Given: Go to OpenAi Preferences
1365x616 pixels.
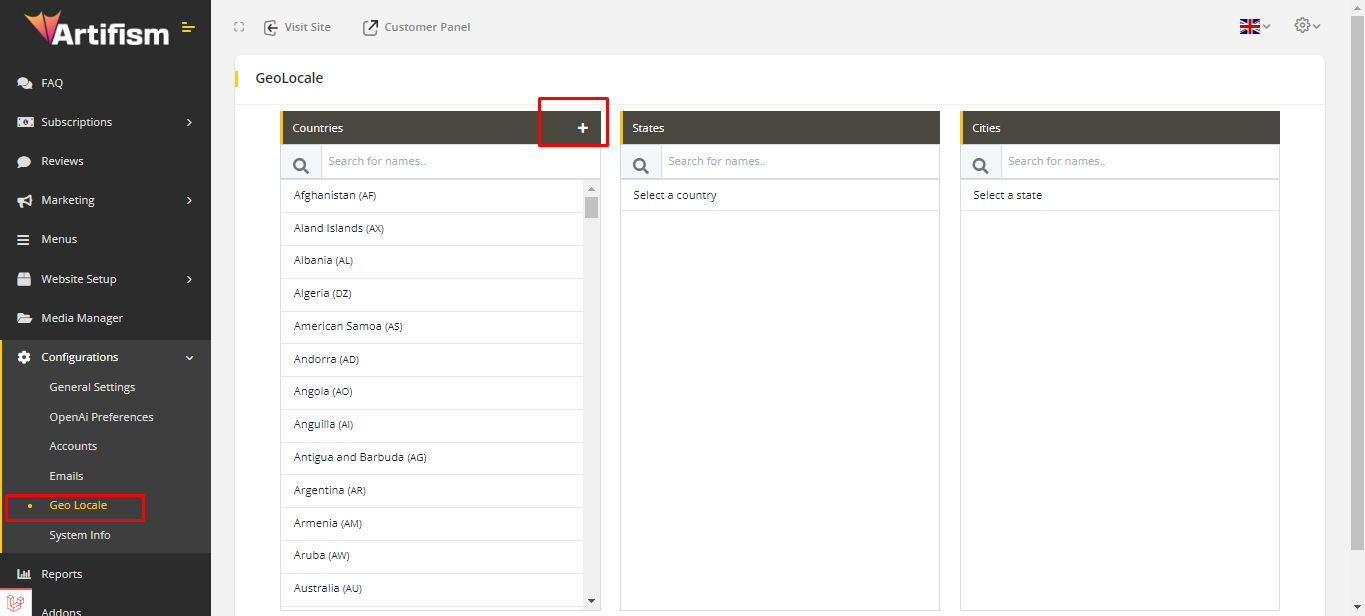Looking at the screenshot, I should 101,417.
